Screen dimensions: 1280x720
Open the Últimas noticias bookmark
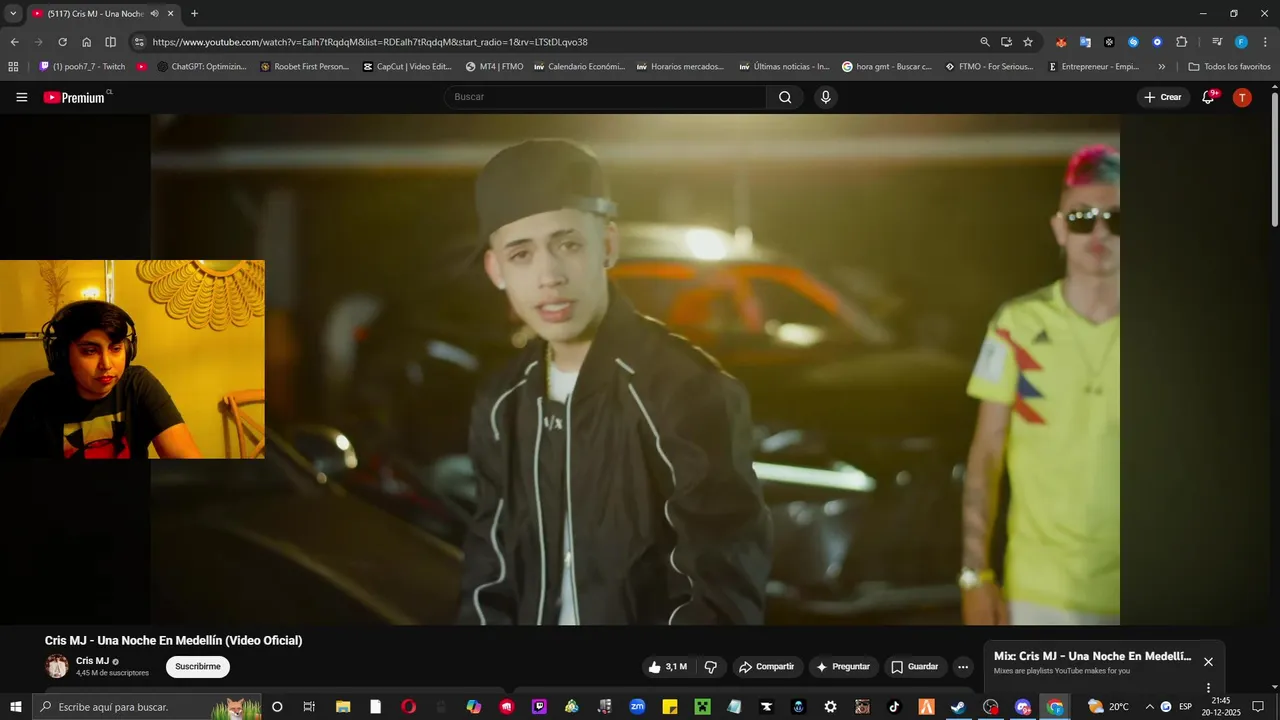click(785, 67)
